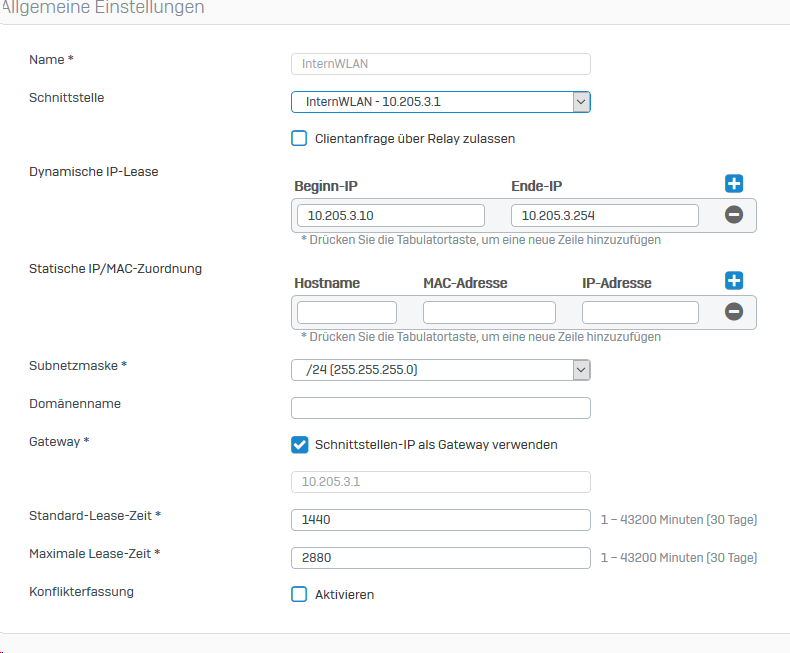The width and height of the screenshot is (790, 653).
Task: Uncheck Schnittstellen-IP als Gateway verwenden
Action: point(299,444)
